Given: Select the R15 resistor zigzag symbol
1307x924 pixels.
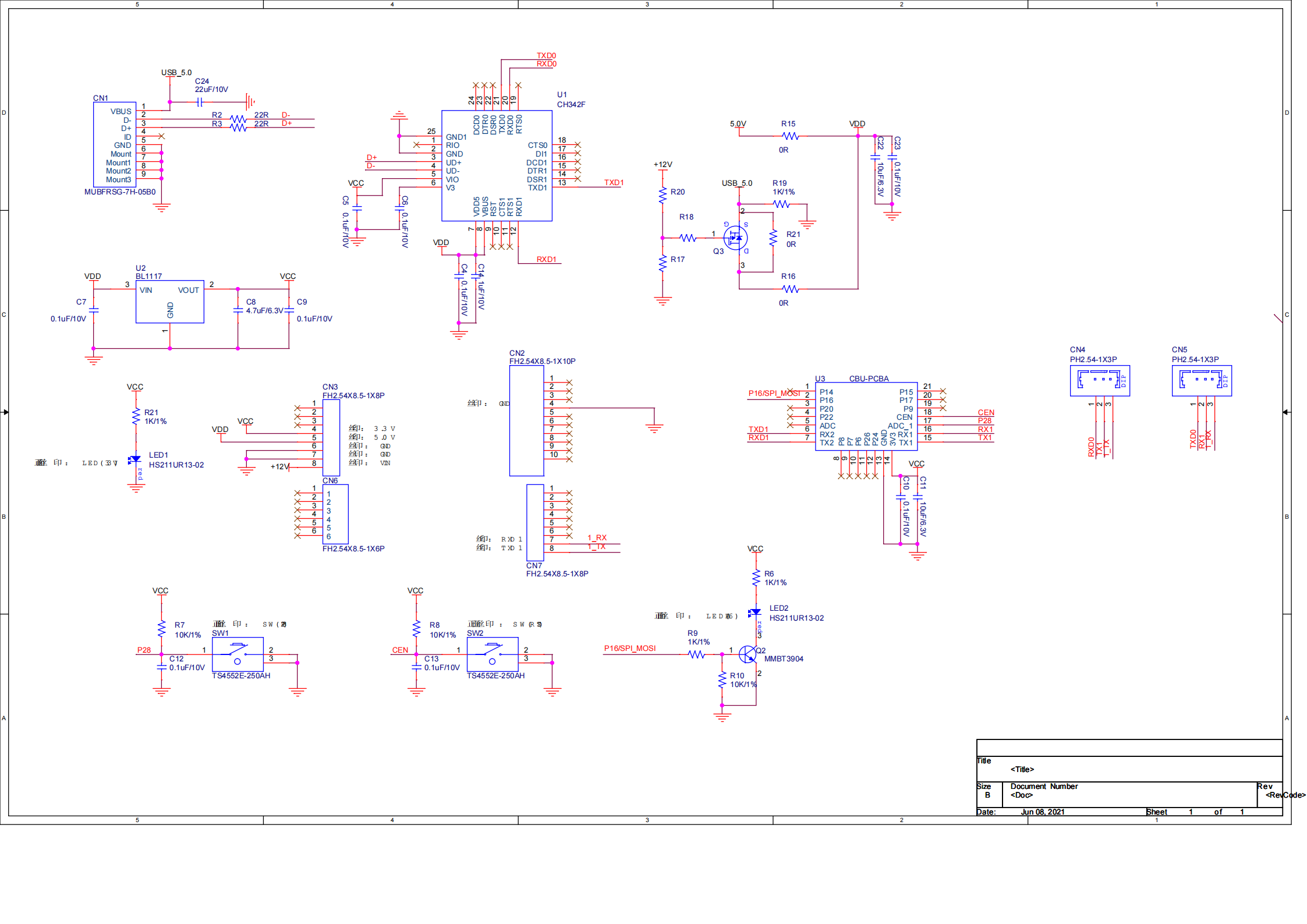Looking at the screenshot, I should tap(790, 136).
